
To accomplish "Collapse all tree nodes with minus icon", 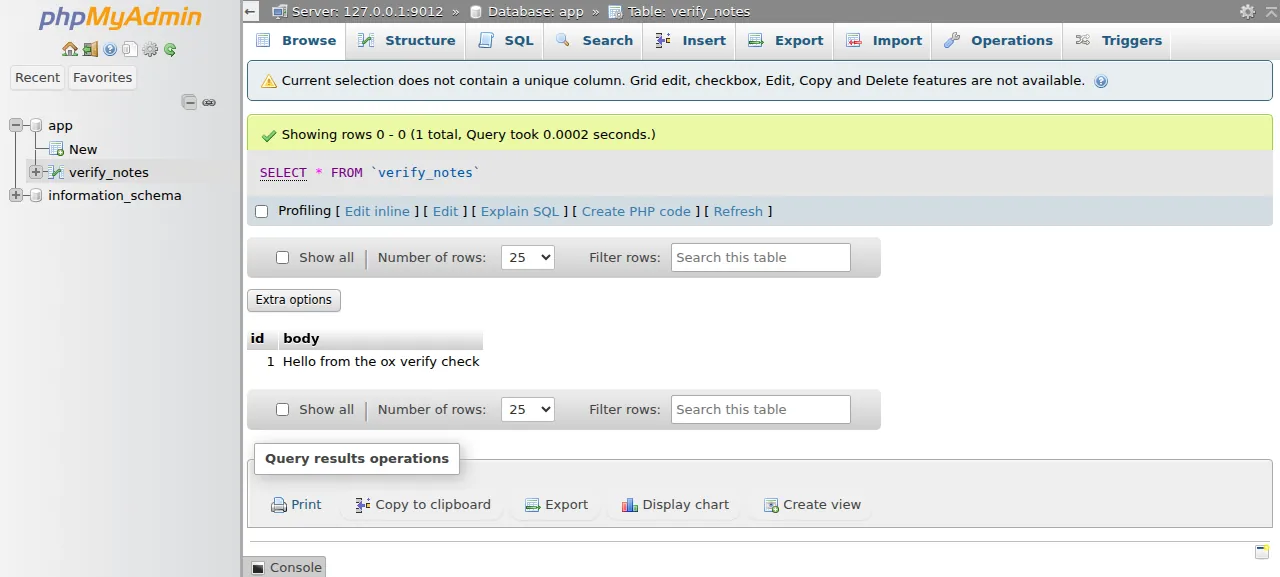I will pyautogui.click(x=189, y=102).
